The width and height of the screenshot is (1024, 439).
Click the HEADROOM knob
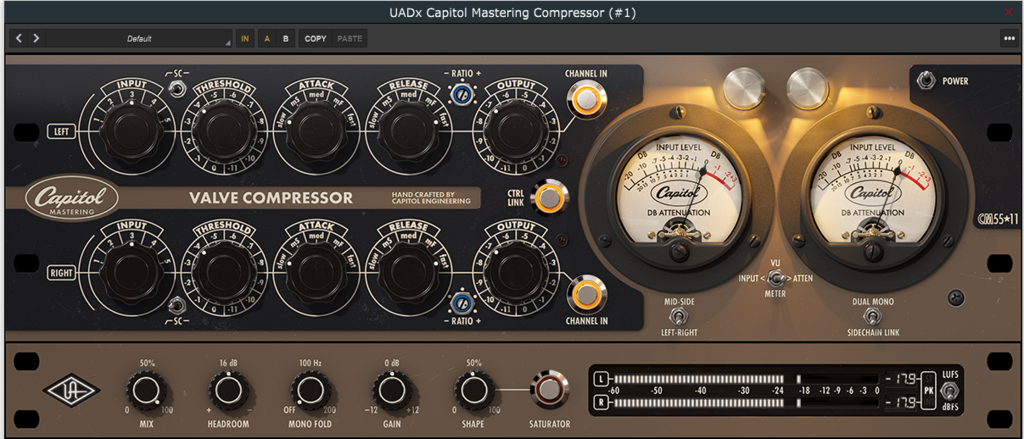[x=228, y=391]
